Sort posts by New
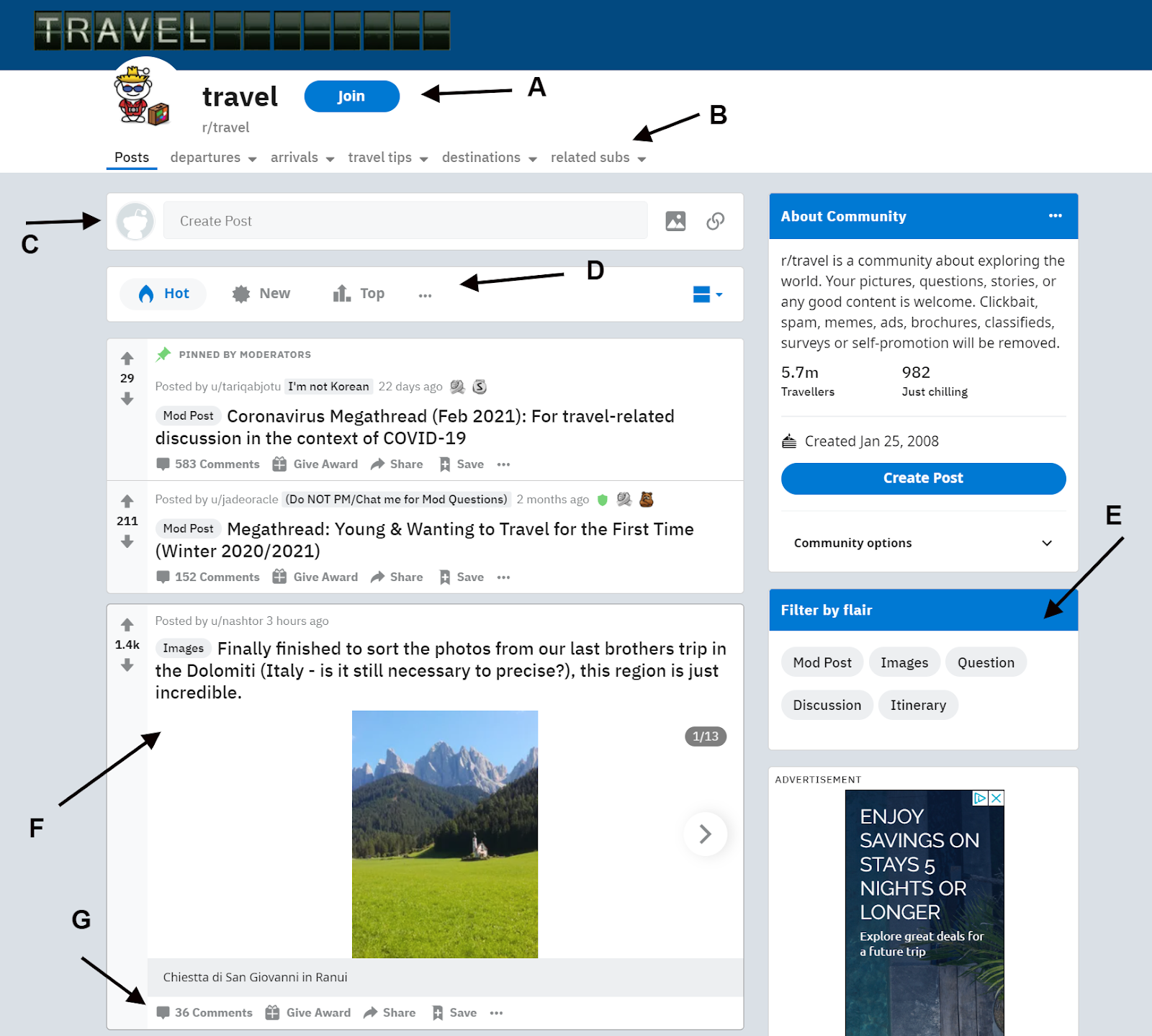 261,294
